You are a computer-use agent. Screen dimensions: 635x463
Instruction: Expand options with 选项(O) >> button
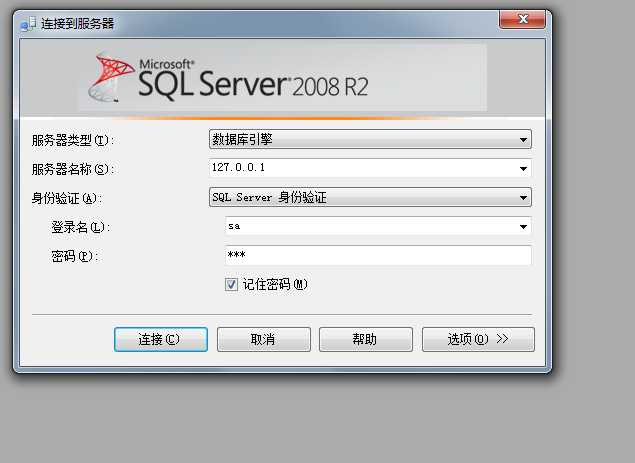click(x=478, y=339)
